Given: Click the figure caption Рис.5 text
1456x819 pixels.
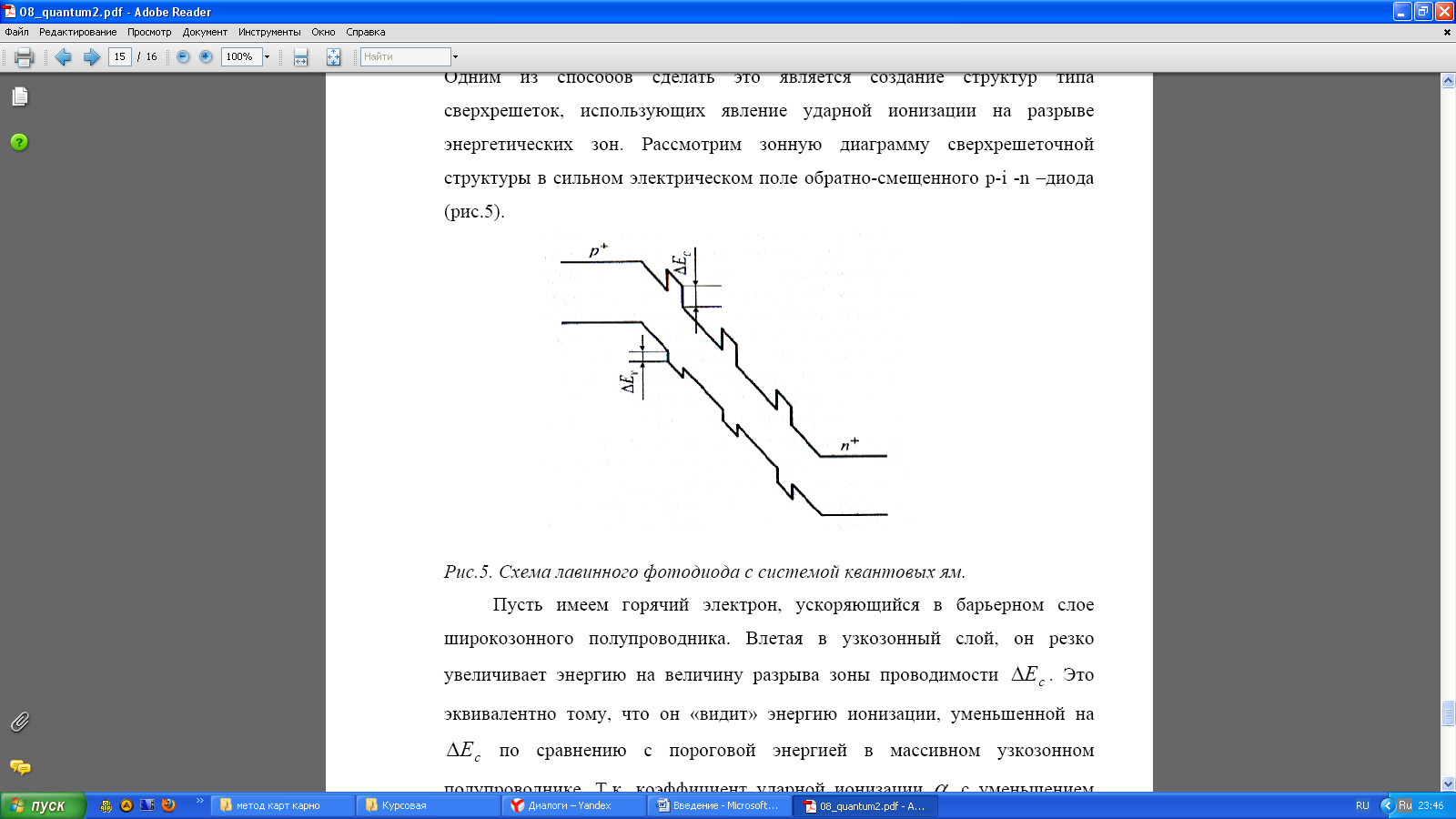Looking at the screenshot, I should click(x=704, y=571).
